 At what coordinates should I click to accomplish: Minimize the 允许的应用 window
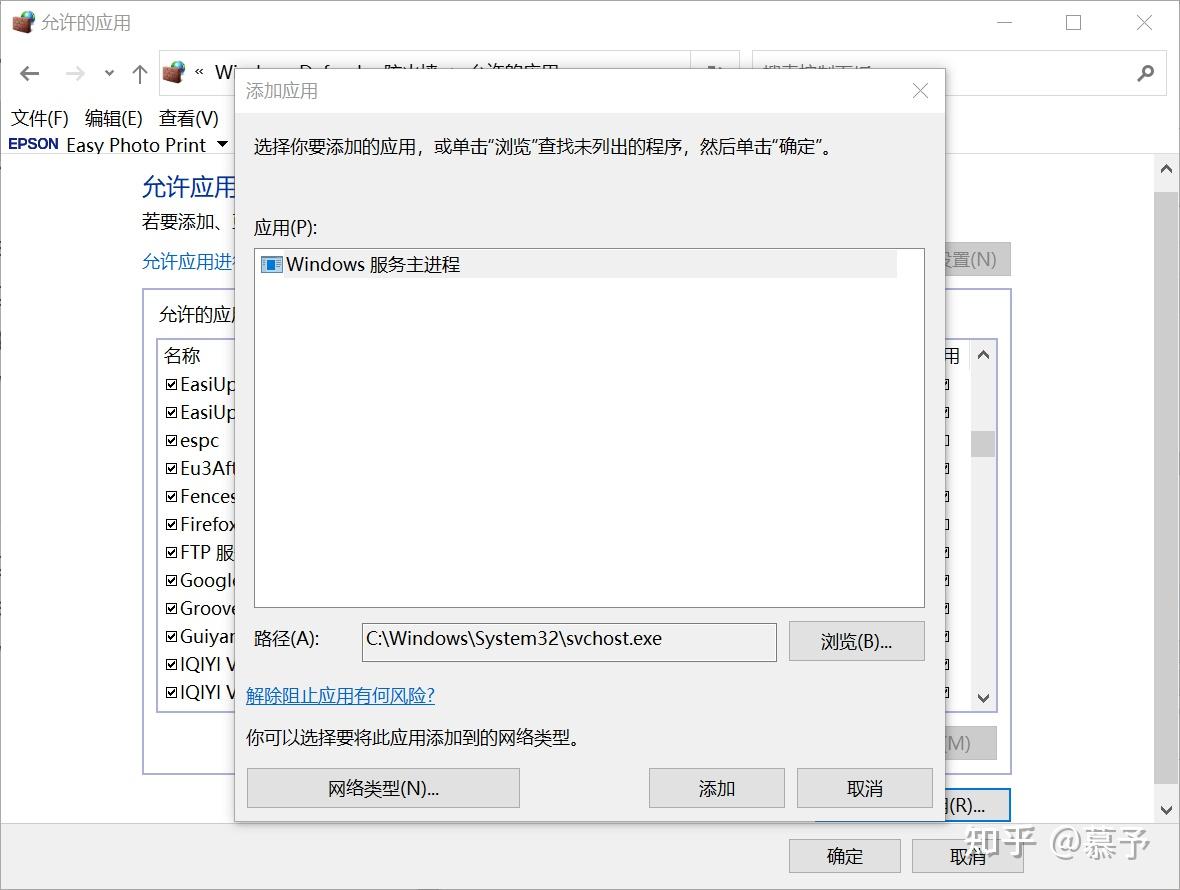(x=1004, y=23)
